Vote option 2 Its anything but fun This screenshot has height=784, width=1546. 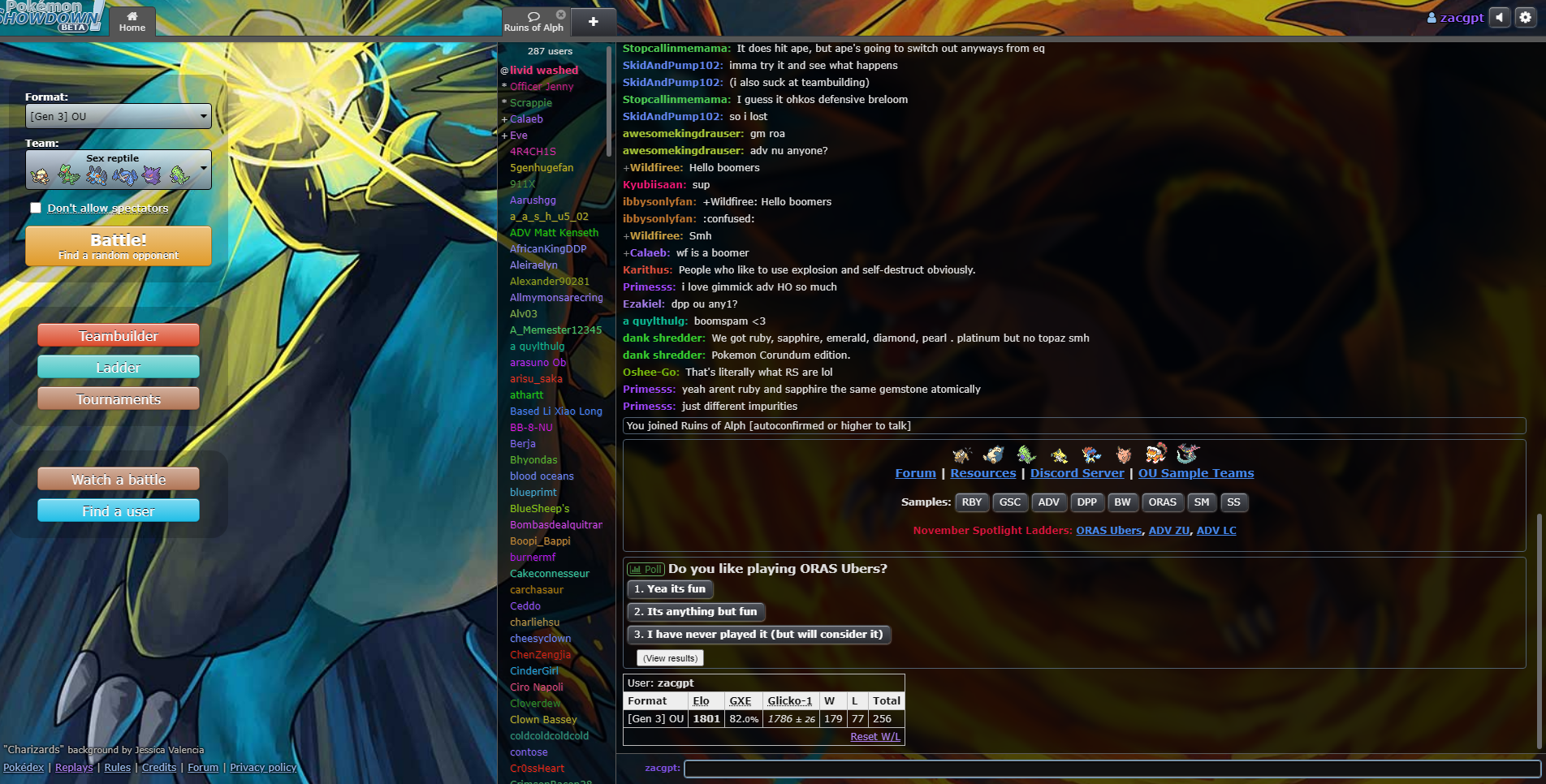(696, 612)
